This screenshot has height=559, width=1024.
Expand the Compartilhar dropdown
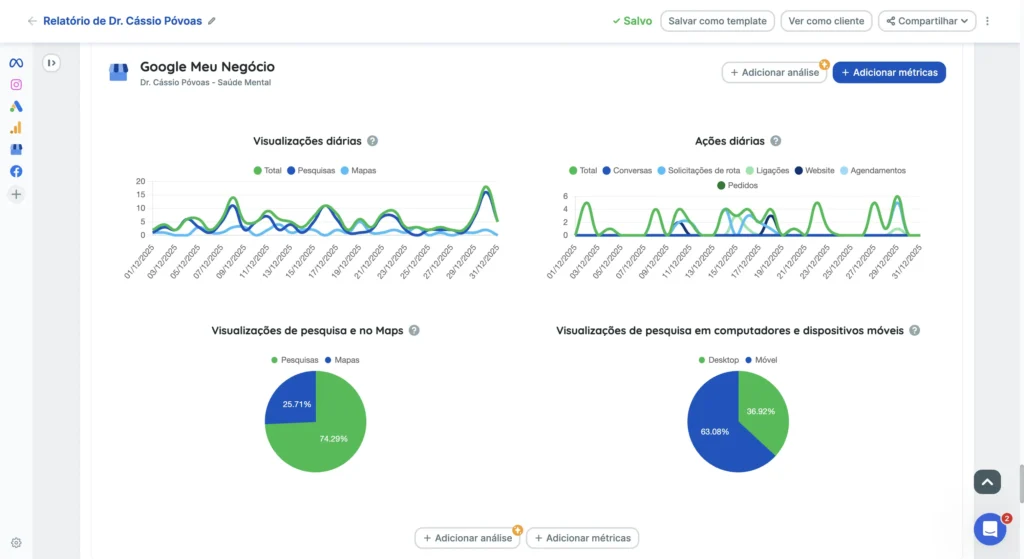pyautogui.click(x=925, y=21)
